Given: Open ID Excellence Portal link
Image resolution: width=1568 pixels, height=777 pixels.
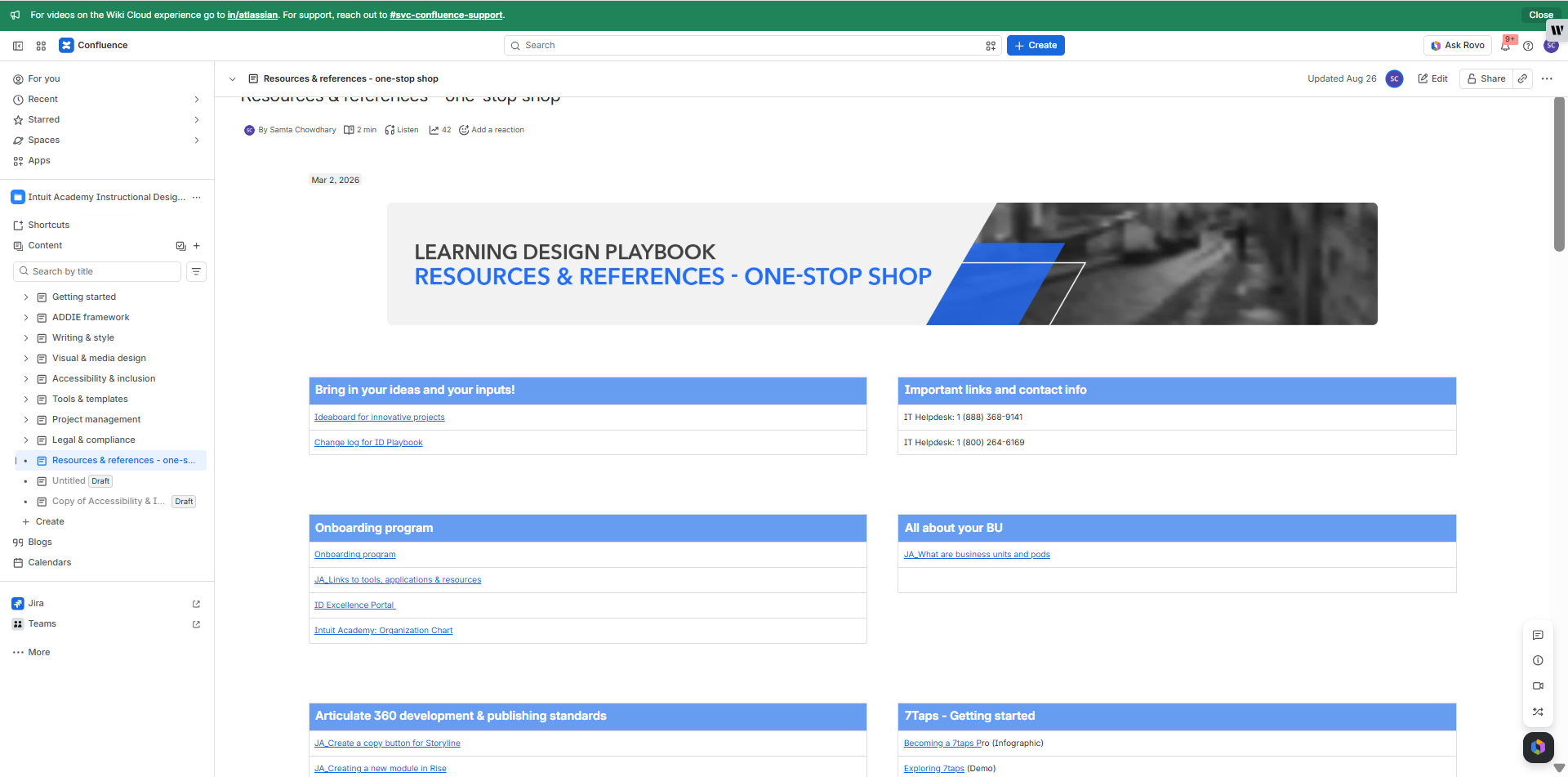Looking at the screenshot, I should pos(354,605).
